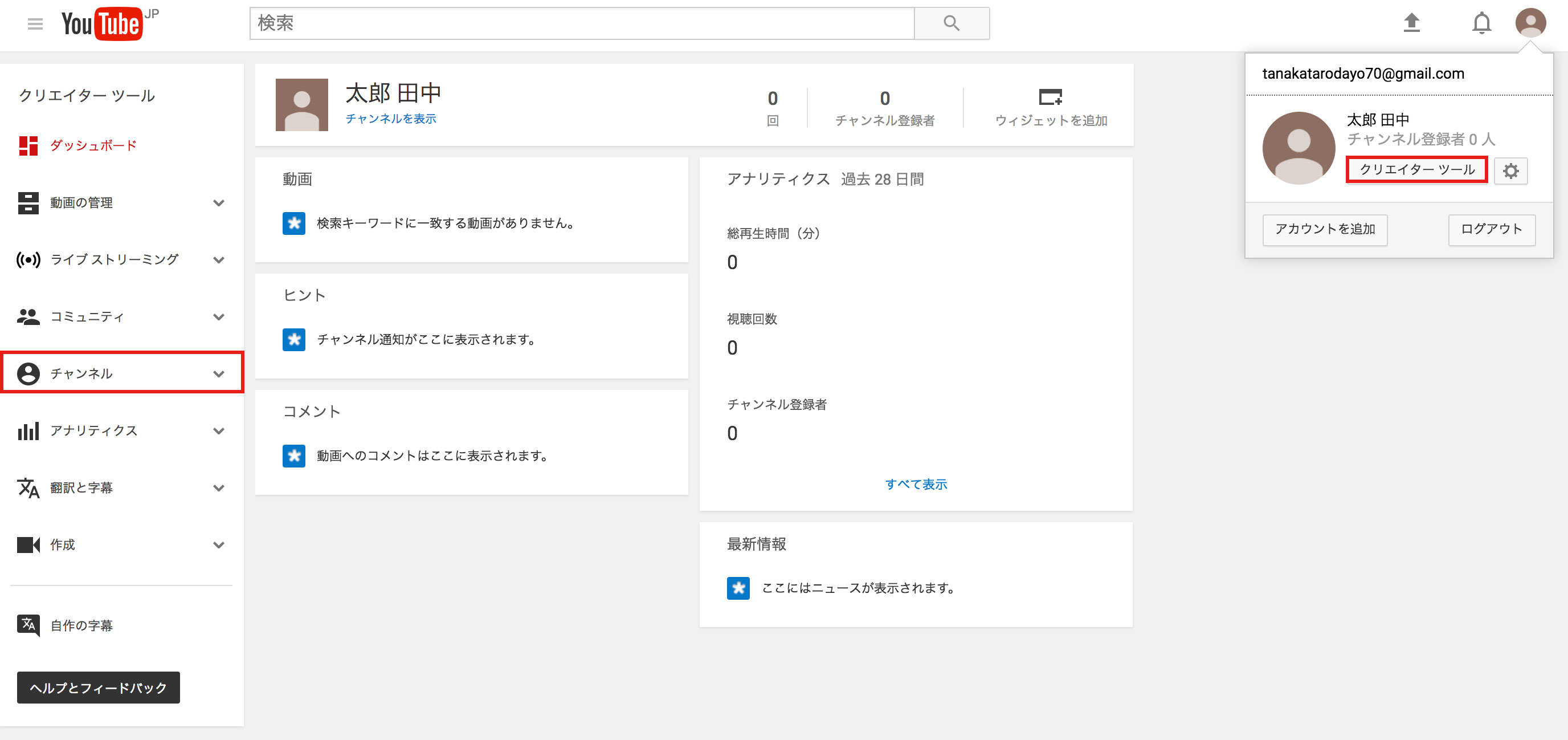1568x740 pixels.
Task: Open the settings gear in the account popup
Action: (1510, 170)
